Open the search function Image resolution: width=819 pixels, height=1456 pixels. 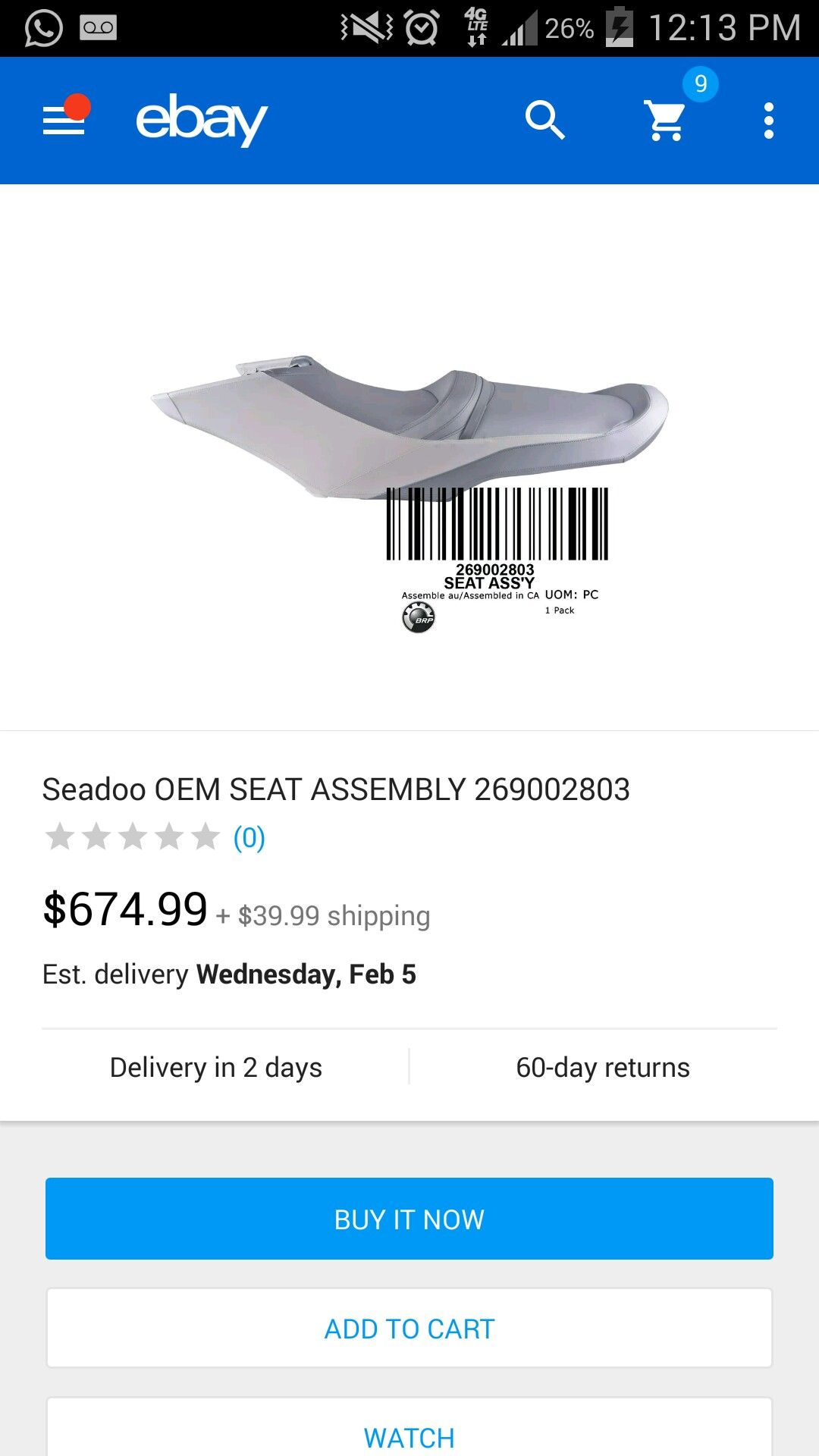545,119
